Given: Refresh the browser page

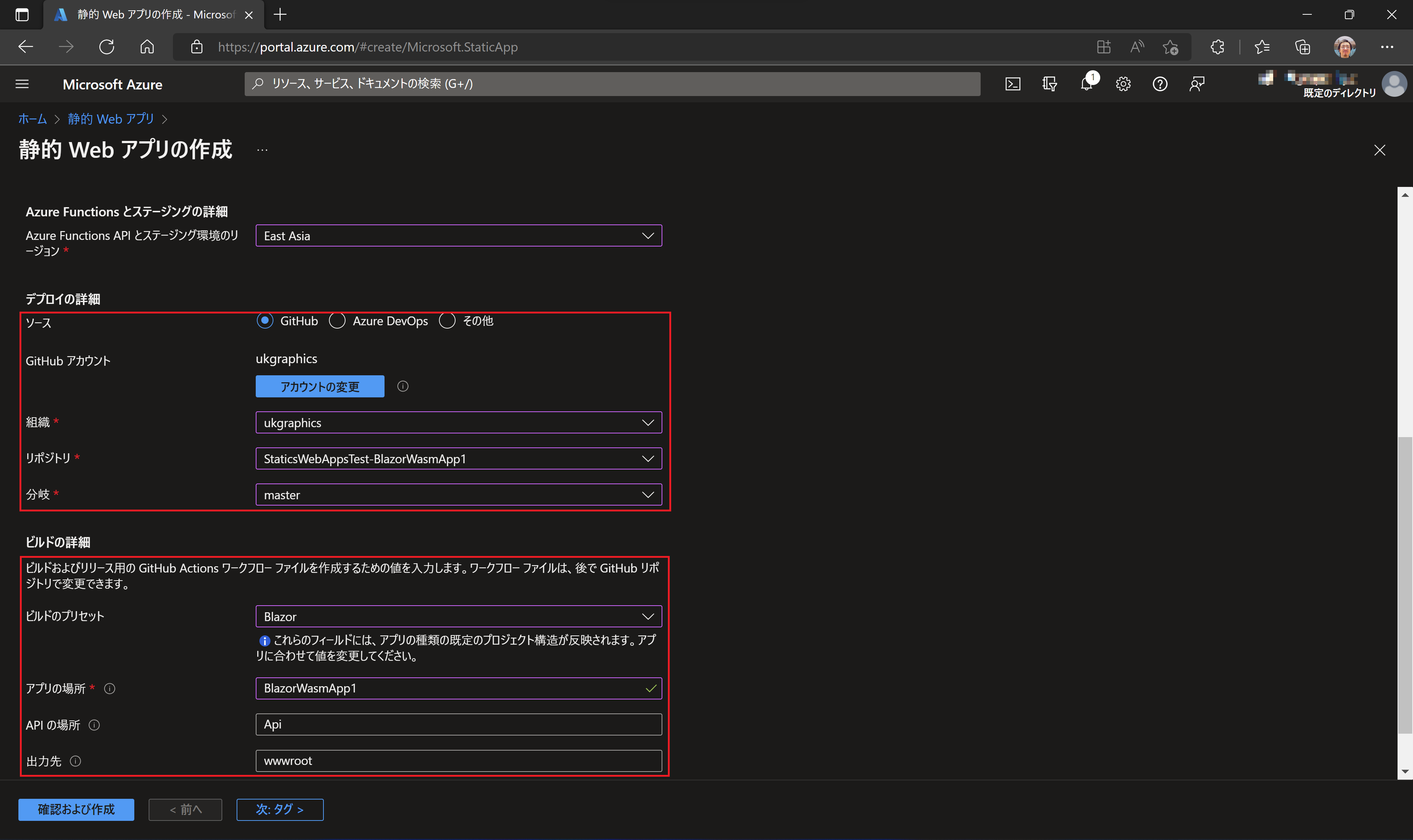Looking at the screenshot, I should pyautogui.click(x=106, y=47).
